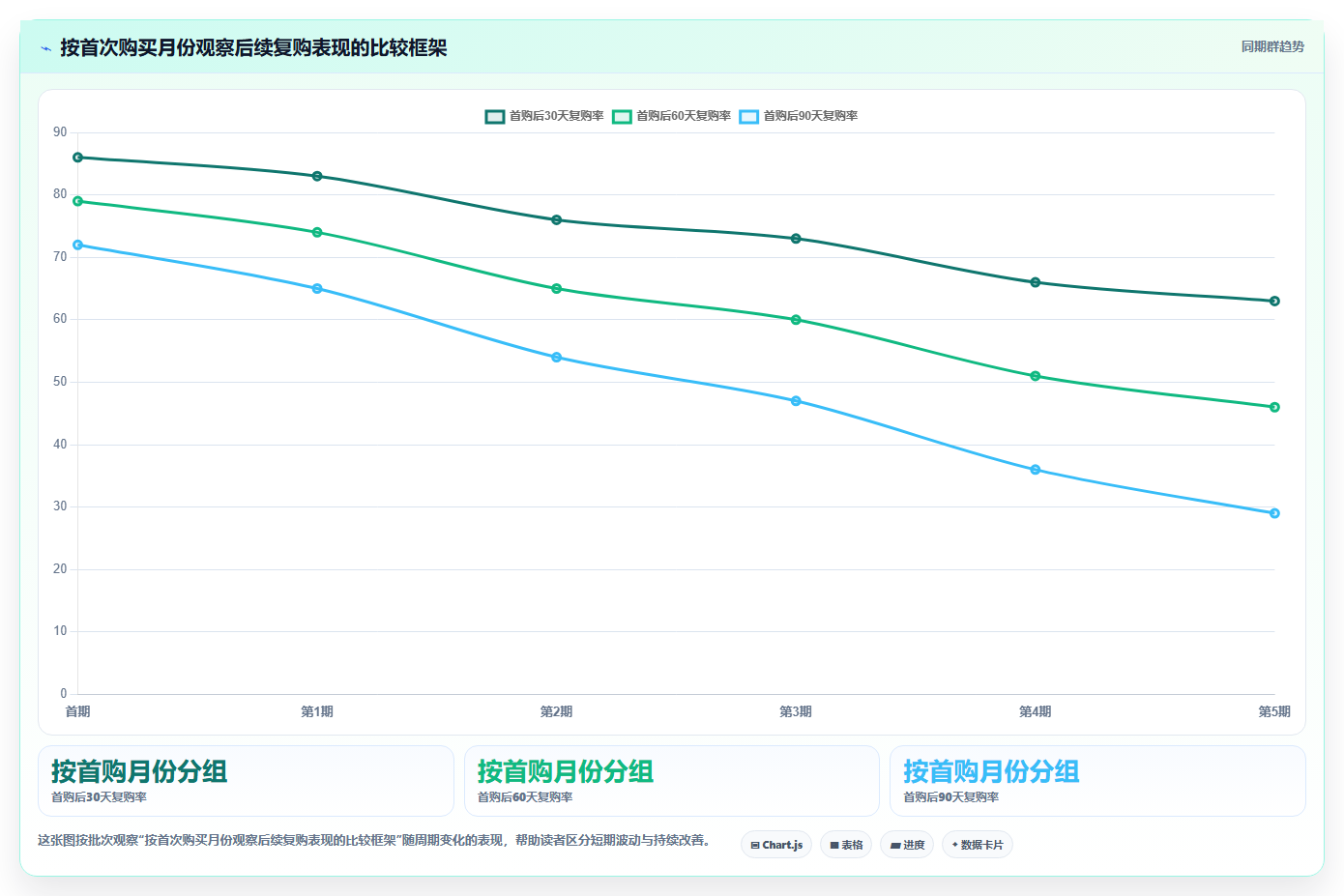Click the description text beginning 这张图按批次观察
This screenshot has width=1344, height=896.
click(x=376, y=841)
